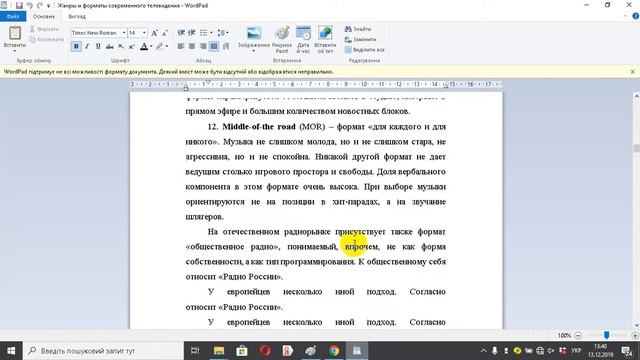This screenshot has height=360, width=640.
Task: Click the Paste clipboard icon
Action: pos(15,33)
